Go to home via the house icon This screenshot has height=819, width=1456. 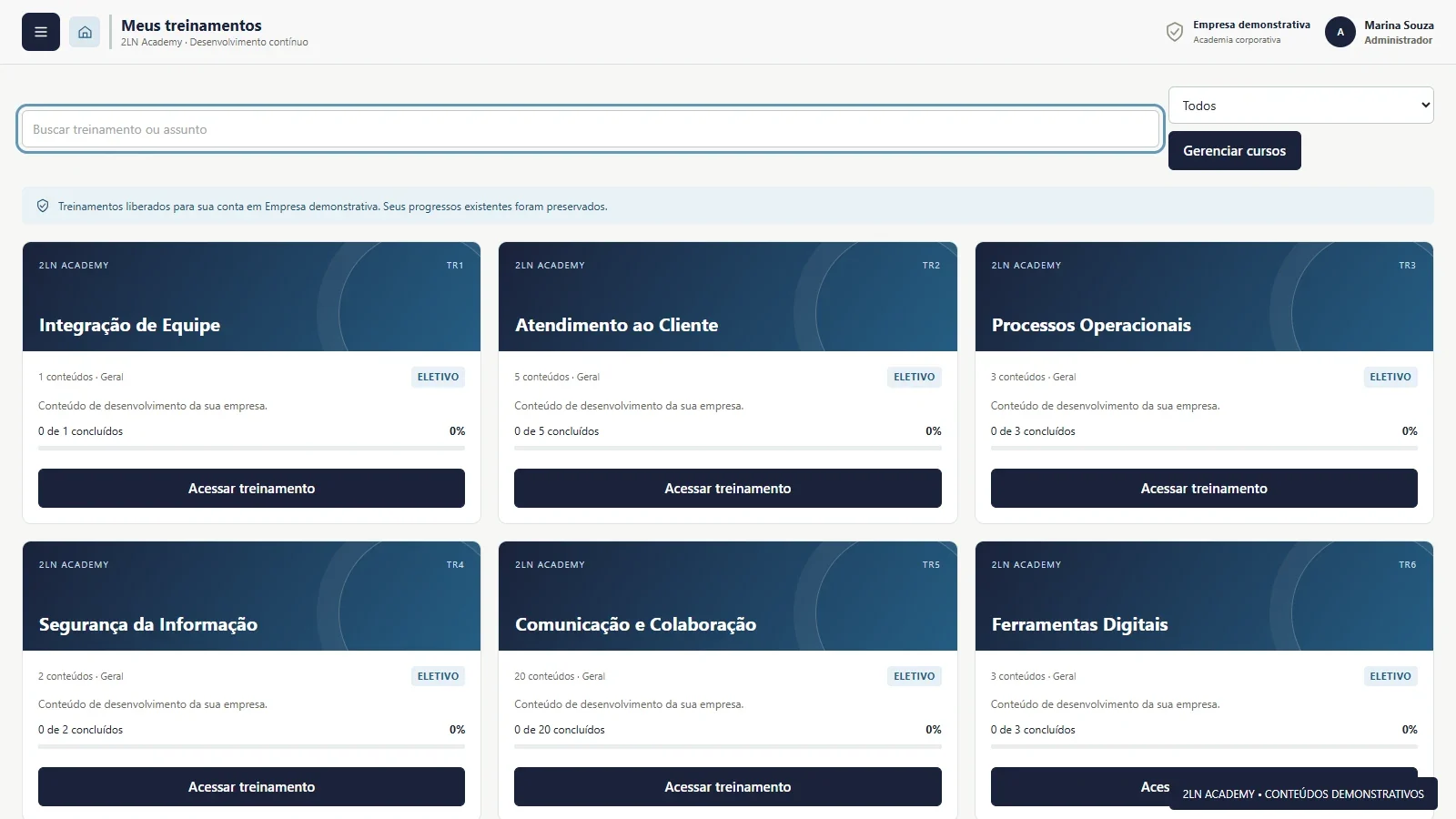pyautogui.click(x=85, y=32)
